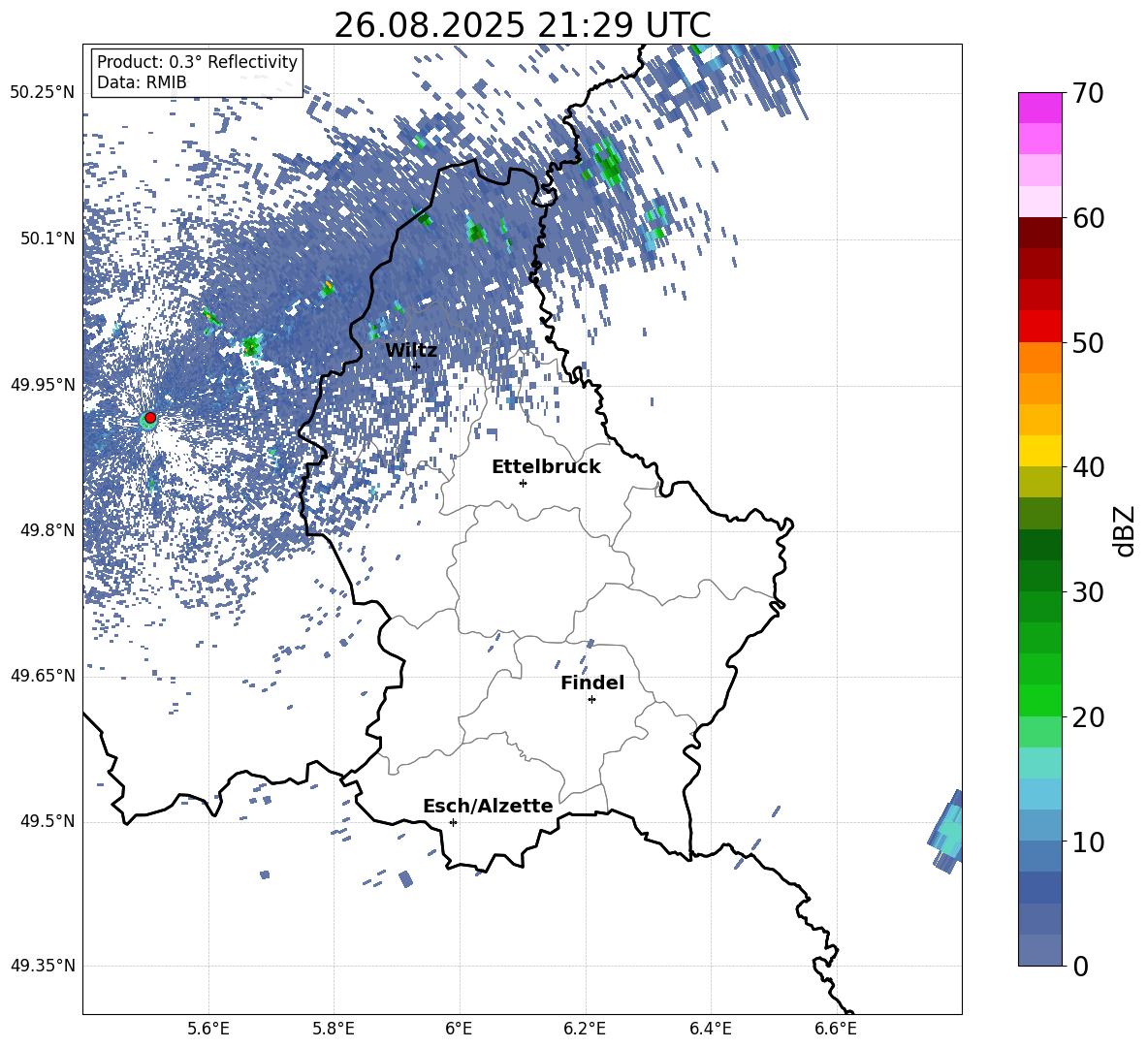The height and width of the screenshot is (1048, 1148).
Task: Click the 60 tick label on colorbar
Action: coord(1088,218)
